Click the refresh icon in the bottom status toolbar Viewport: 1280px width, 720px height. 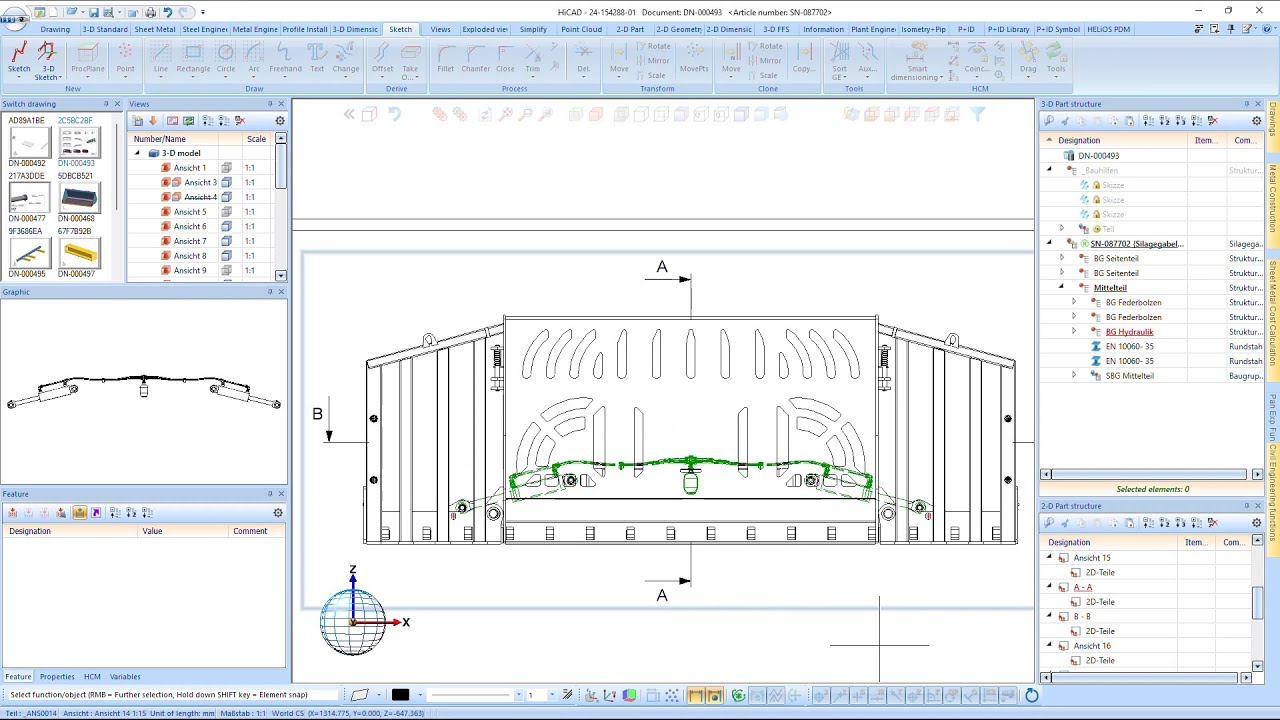point(1032,695)
